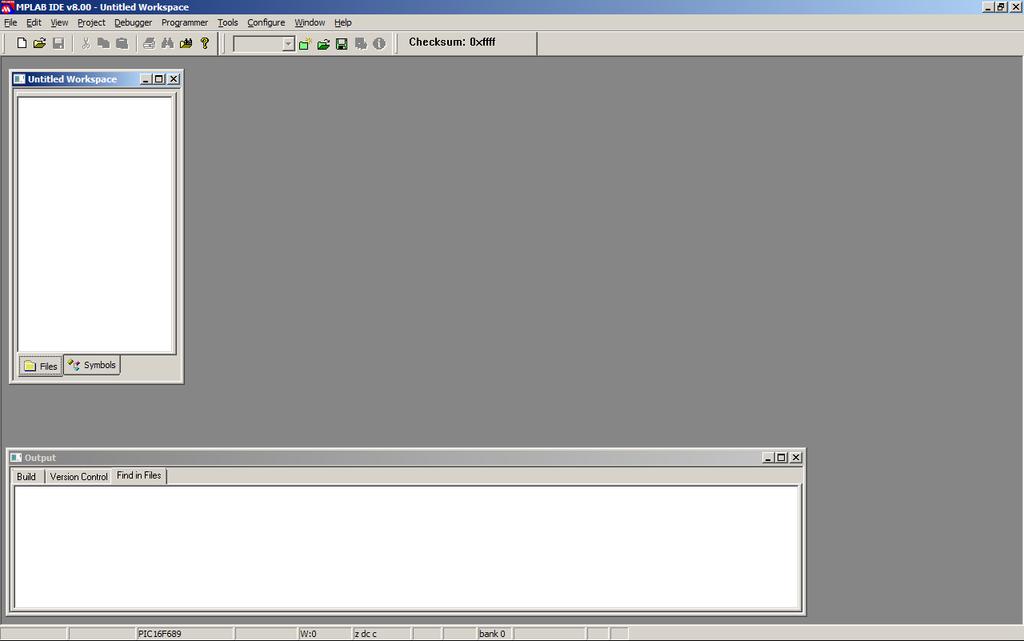Click the Print icon in toolbar
Screen dimensions: 1024x641
point(149,44)
